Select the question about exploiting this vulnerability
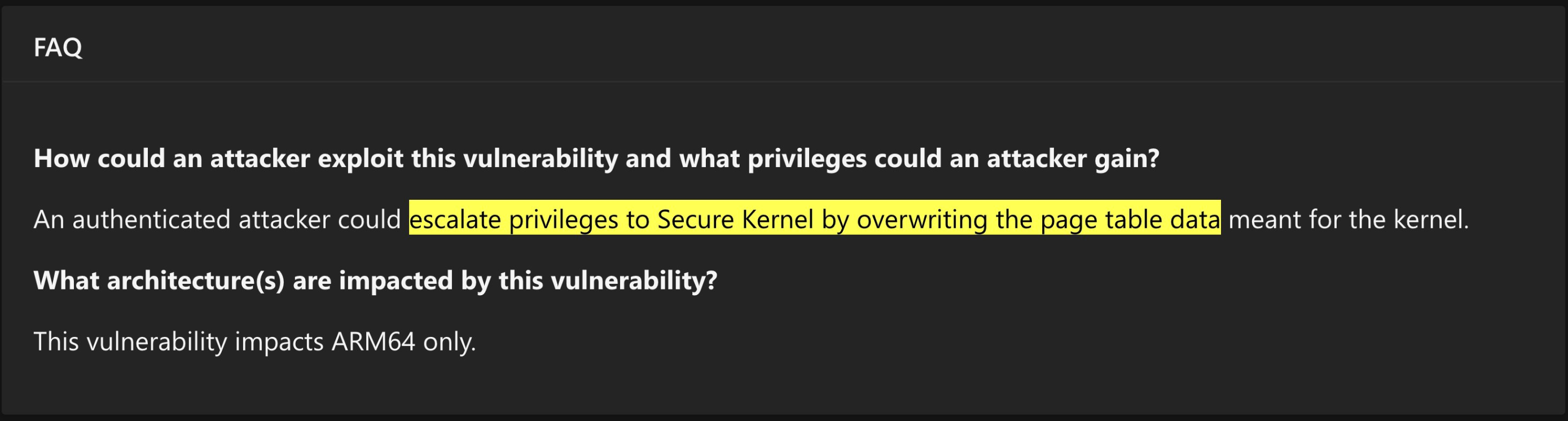Viewport: 1568px width, 421px height. (x=596, y=159)
